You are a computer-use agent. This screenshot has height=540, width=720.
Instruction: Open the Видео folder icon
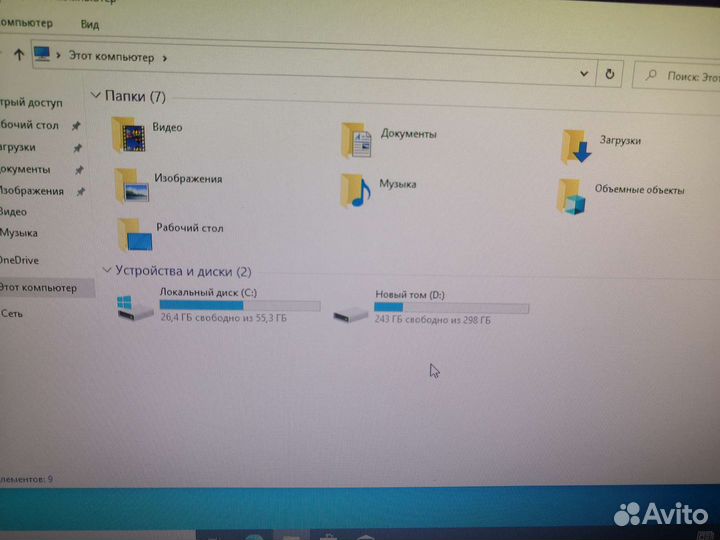129,135
